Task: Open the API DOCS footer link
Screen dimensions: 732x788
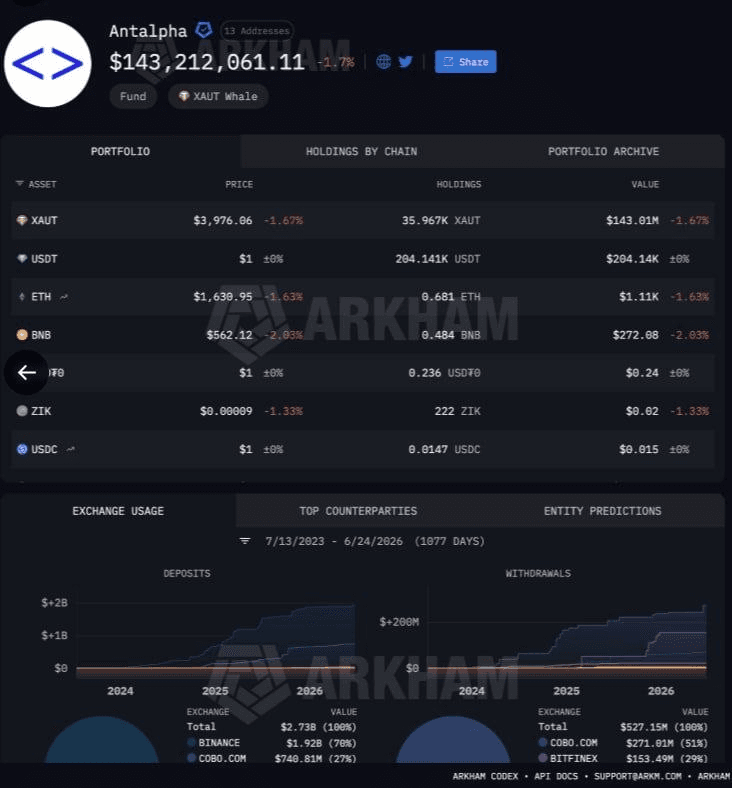Action: point(556,776)
